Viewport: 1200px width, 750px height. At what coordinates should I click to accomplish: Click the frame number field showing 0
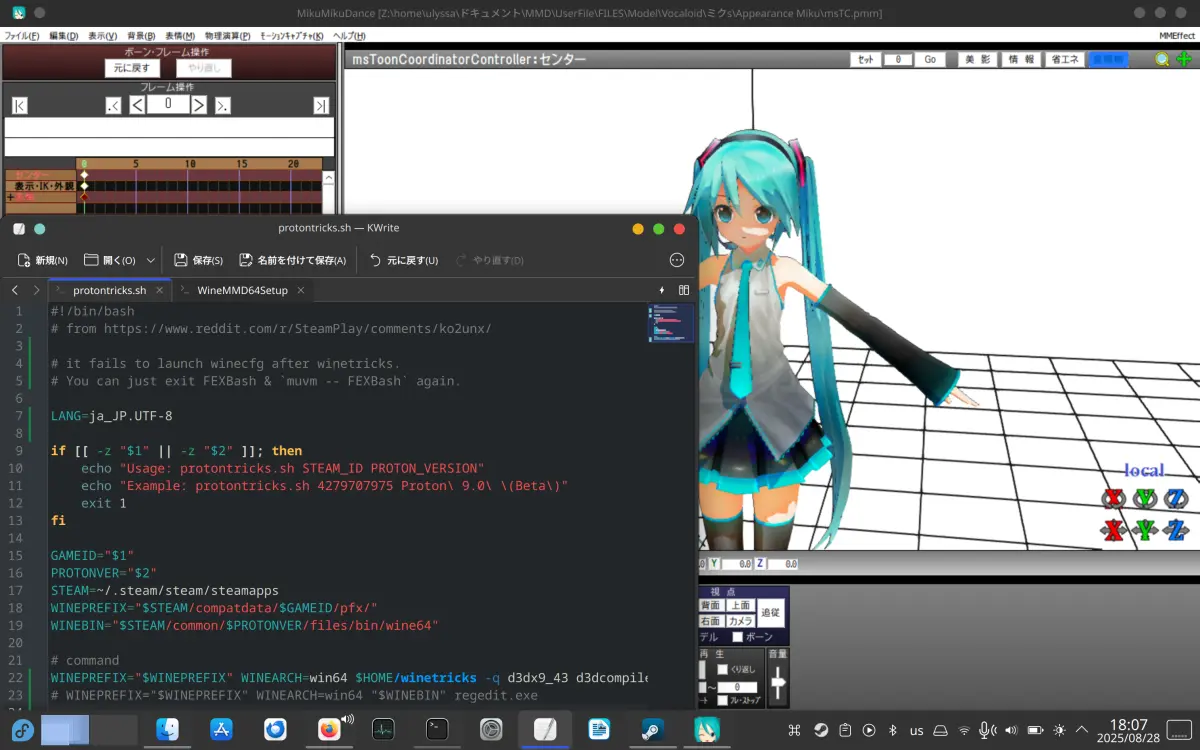click(x=168, y=104)
